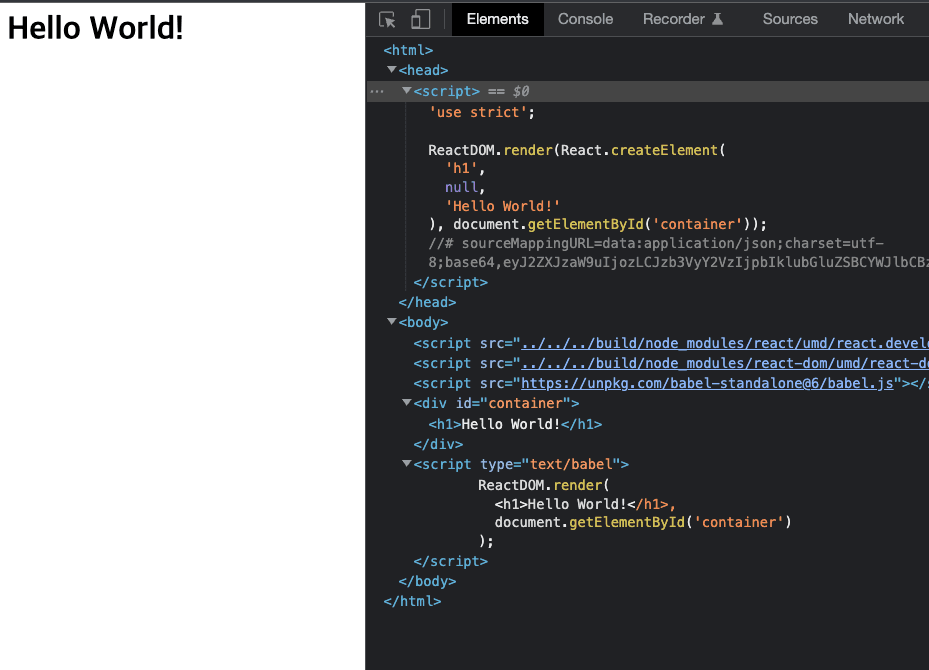Image resolution: width=929 pixels, height=670 pixels.
Task: Click the device toolbar icon
Action: [x=420, y=18]
